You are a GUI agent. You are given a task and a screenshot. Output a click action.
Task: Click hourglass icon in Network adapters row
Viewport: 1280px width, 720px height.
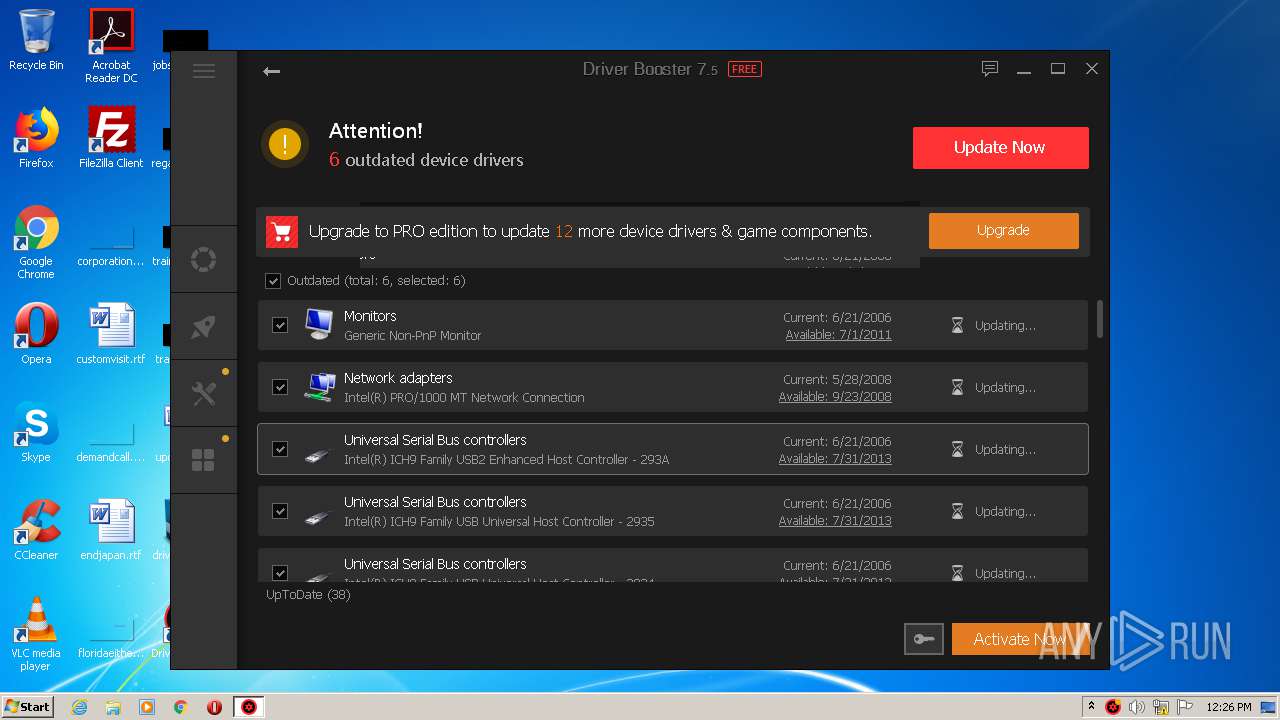click(957, 388)
